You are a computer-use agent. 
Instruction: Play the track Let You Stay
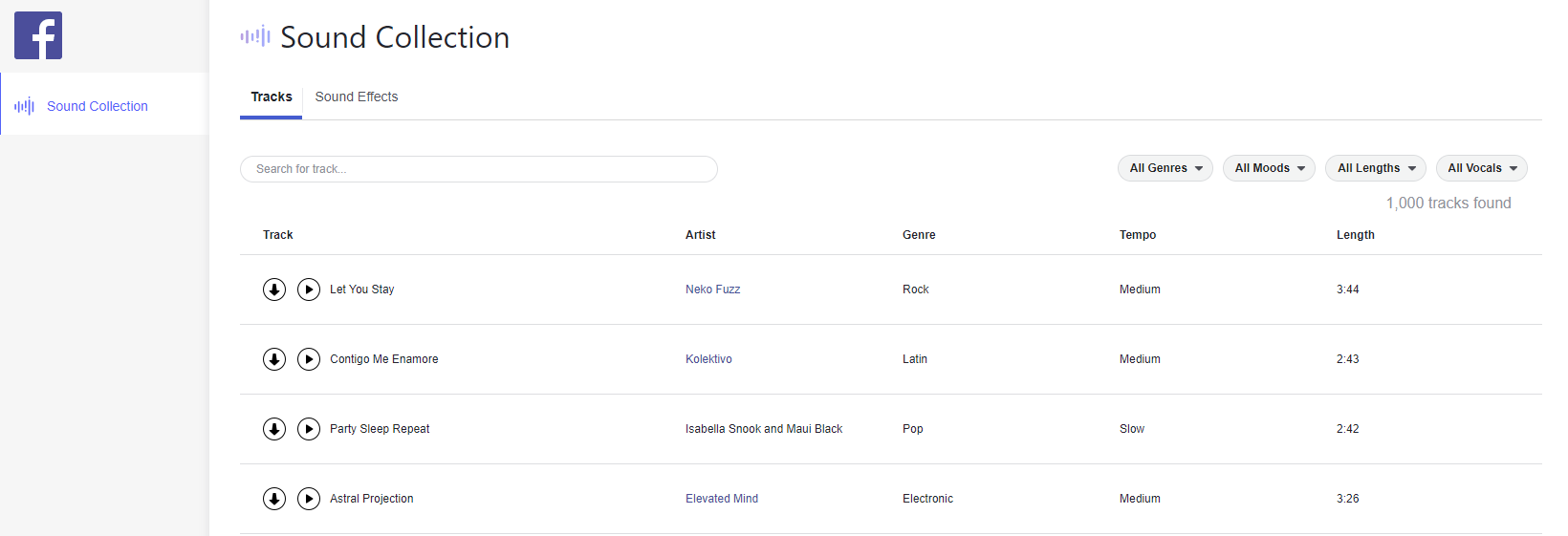309,289
